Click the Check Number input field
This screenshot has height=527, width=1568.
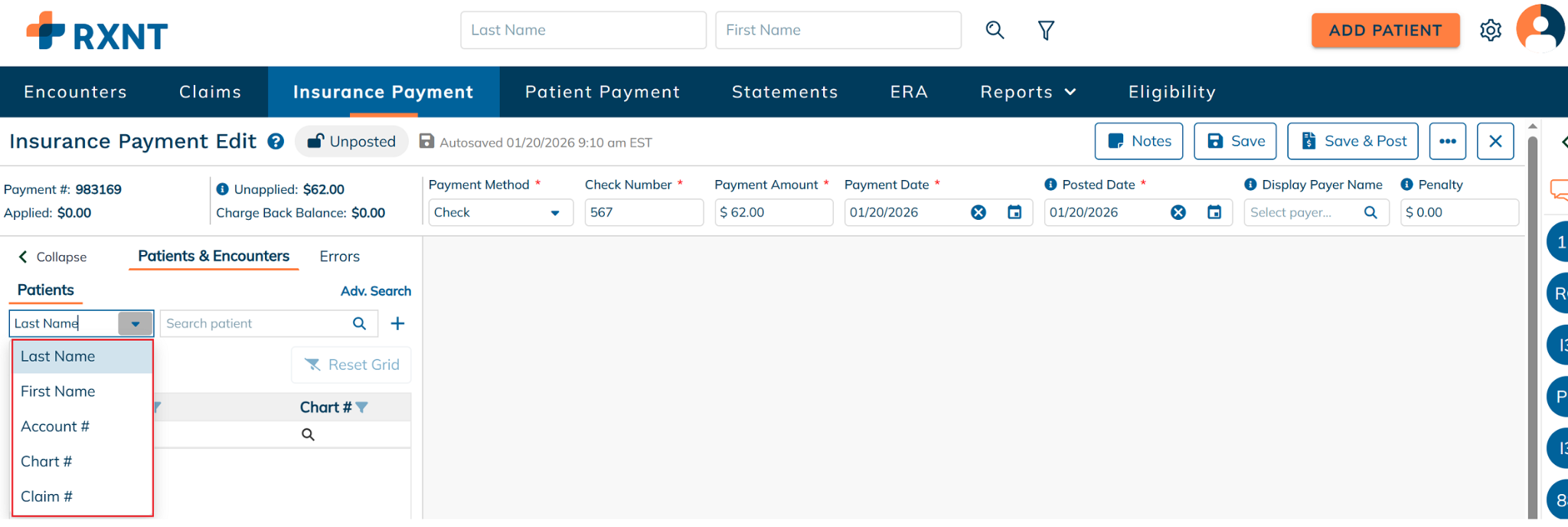643,212
